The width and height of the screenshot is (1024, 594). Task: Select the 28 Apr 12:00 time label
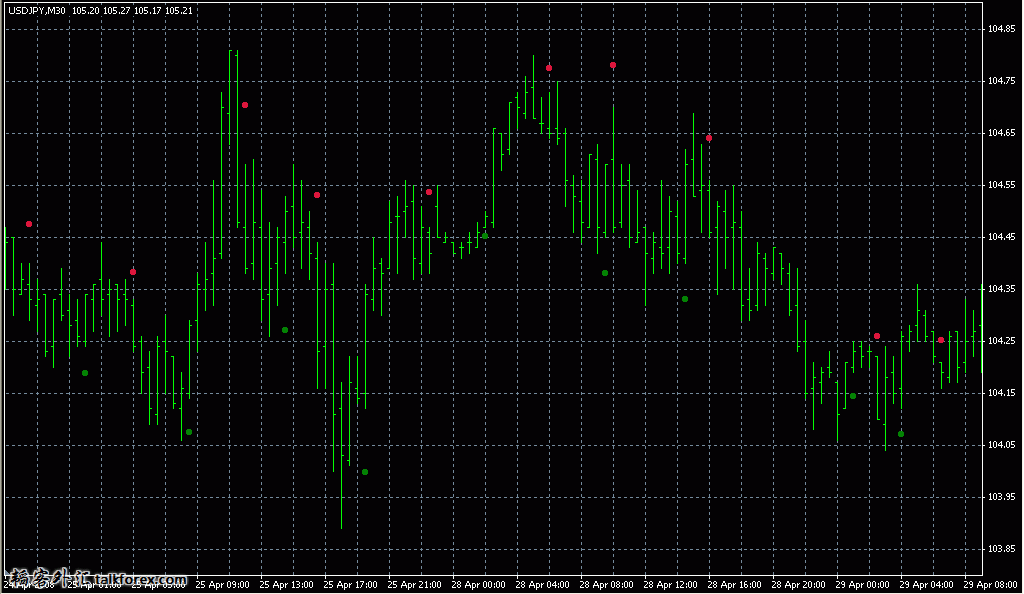pos(672,584)
